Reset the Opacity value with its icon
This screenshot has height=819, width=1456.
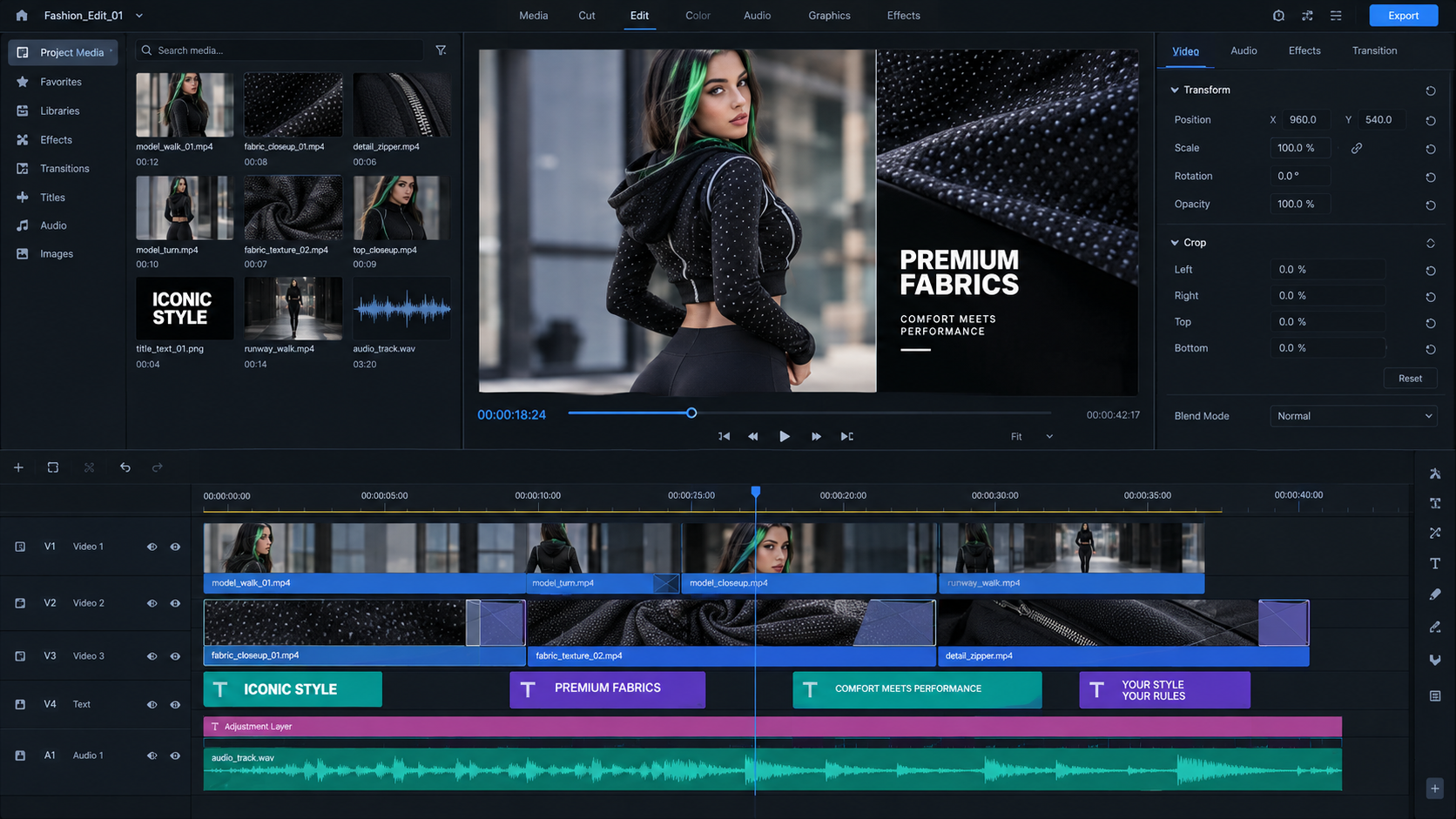[x=1431, y=205]
